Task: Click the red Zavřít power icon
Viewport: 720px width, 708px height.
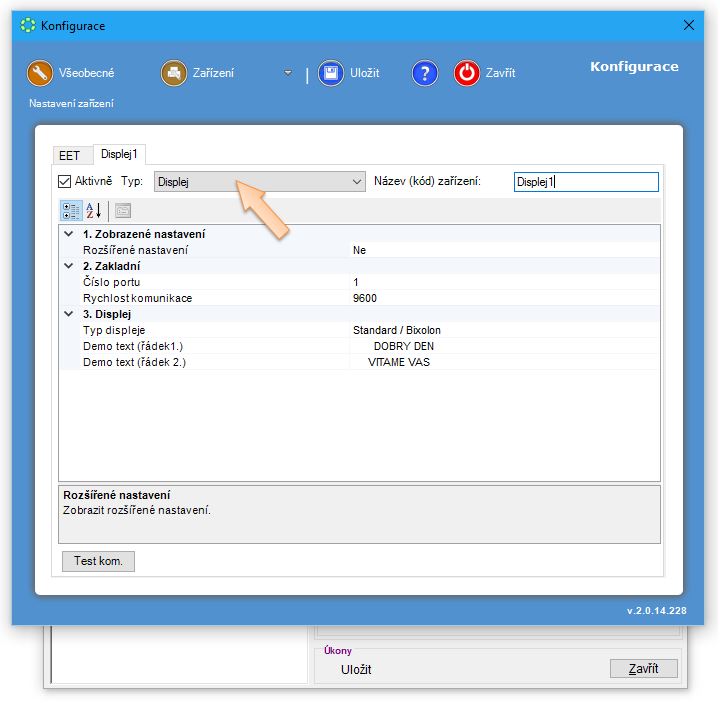Action: 467,73
